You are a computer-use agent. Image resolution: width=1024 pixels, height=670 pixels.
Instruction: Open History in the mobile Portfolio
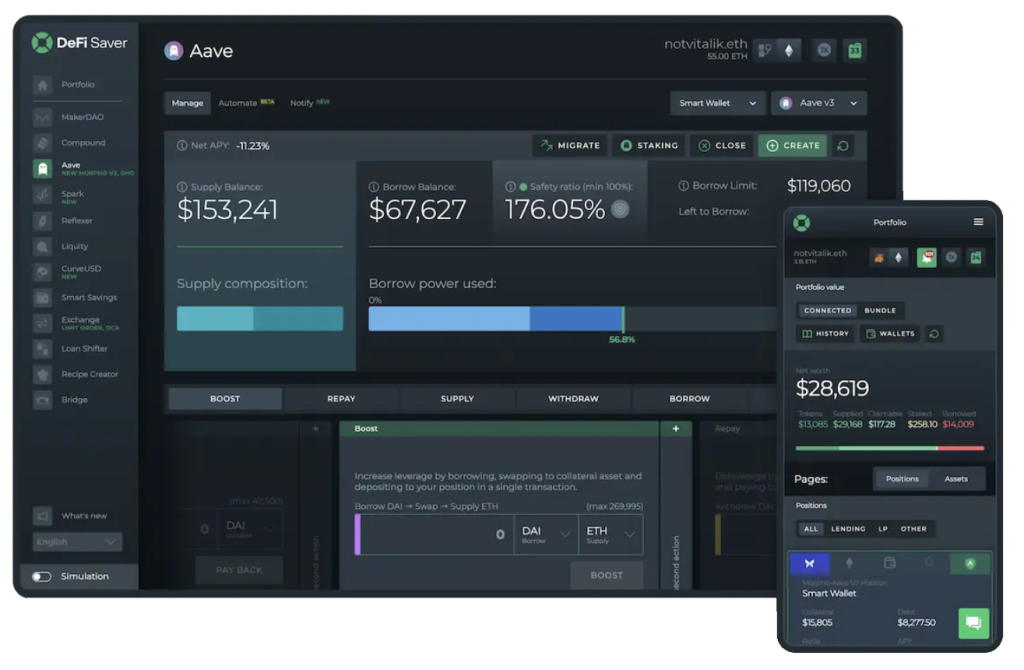tap(825, 334)
